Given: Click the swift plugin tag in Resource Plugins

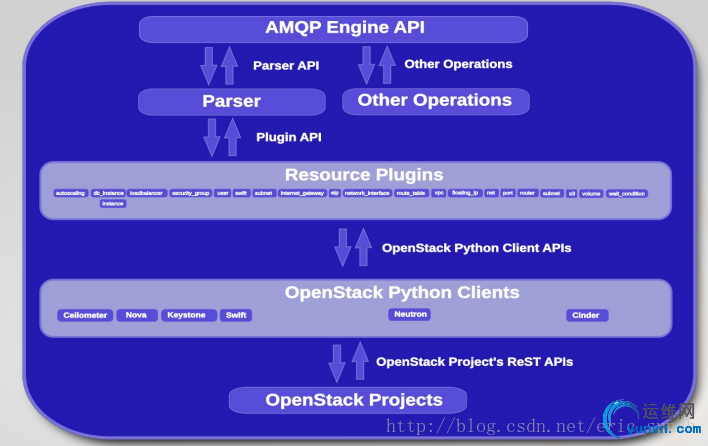Looking at the screenshot, I should pyautogui.click(x=242, y=193).
